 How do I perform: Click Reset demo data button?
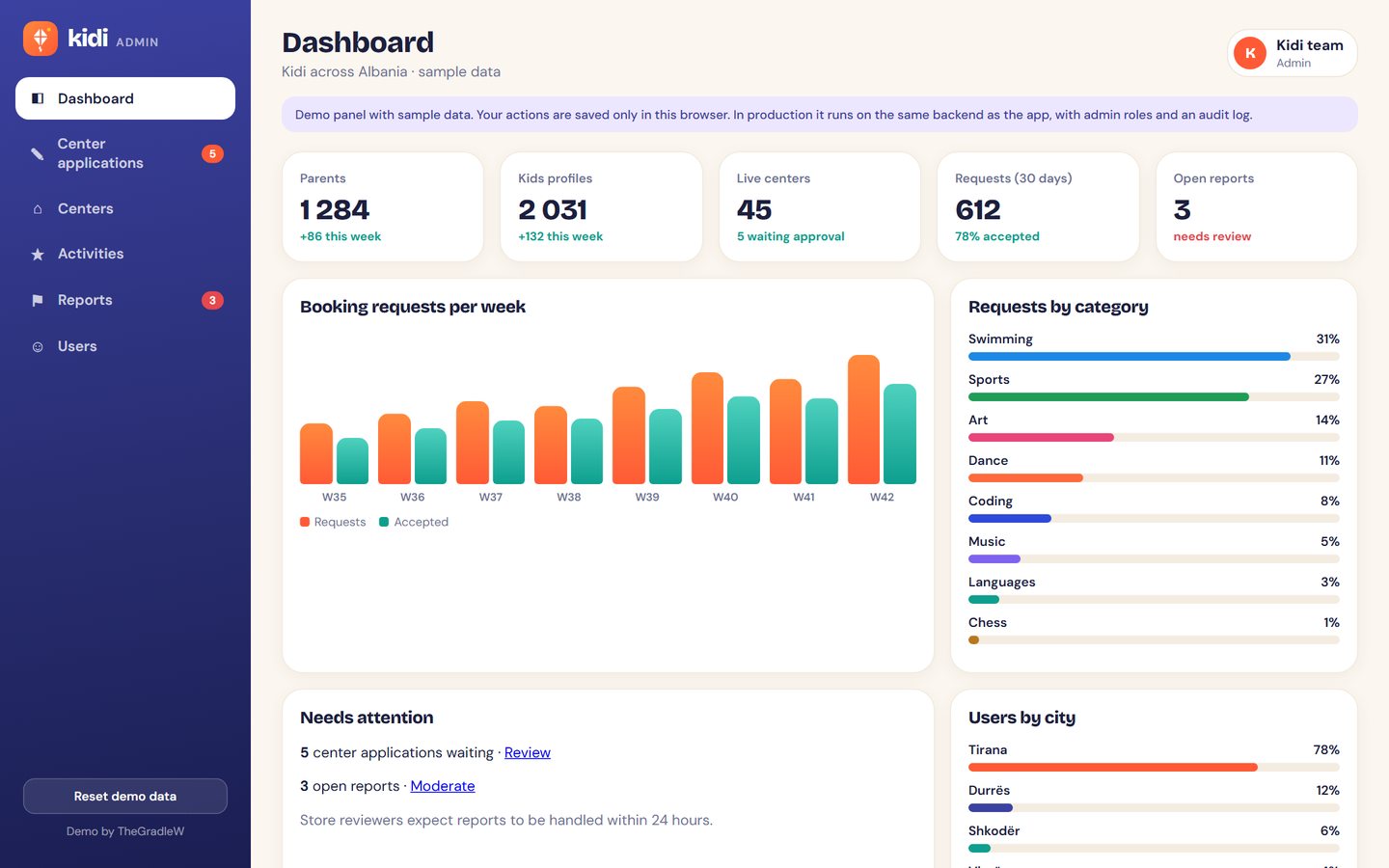(125, 797)
